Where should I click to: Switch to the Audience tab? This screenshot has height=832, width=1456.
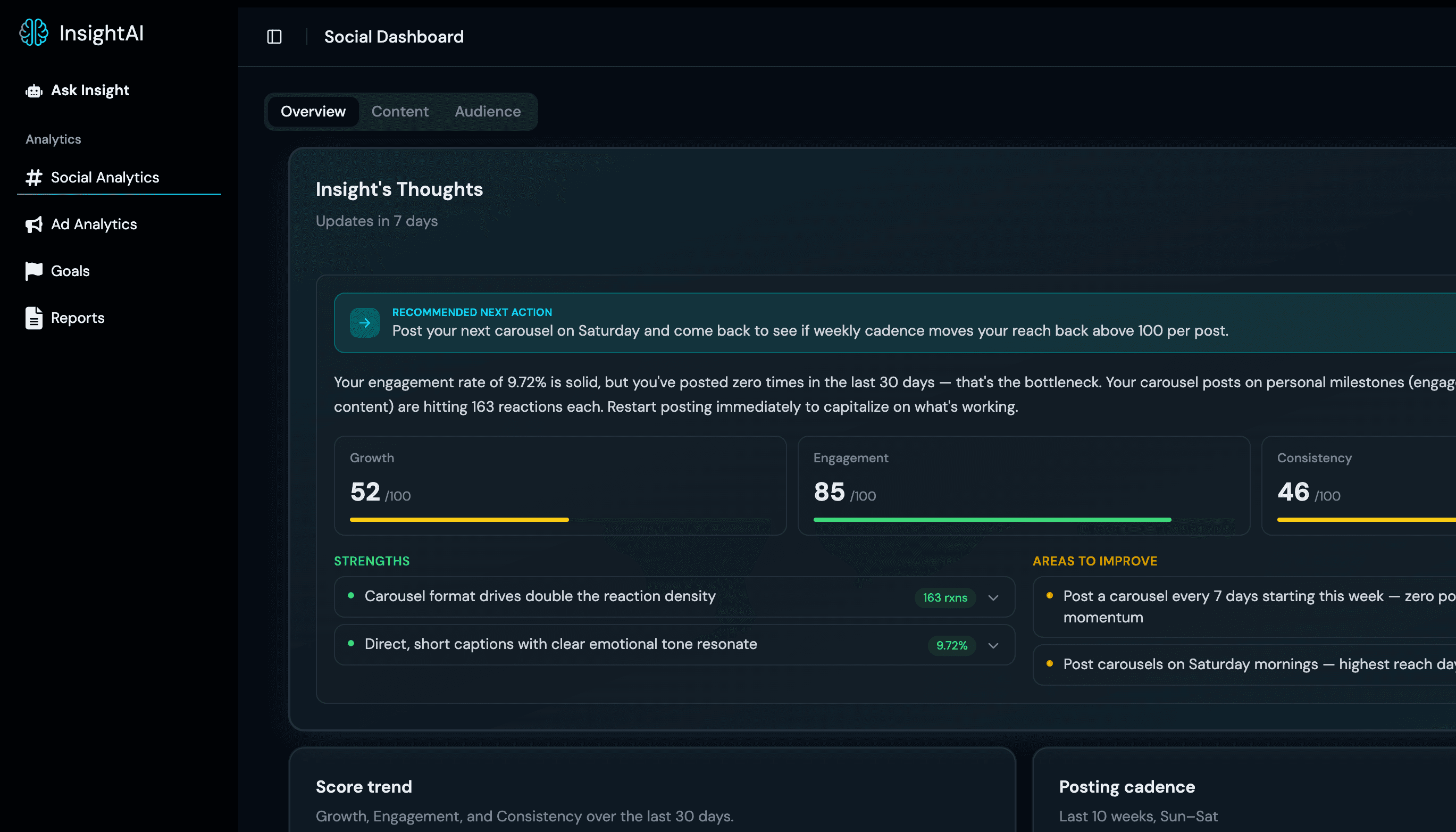point(488,111)
